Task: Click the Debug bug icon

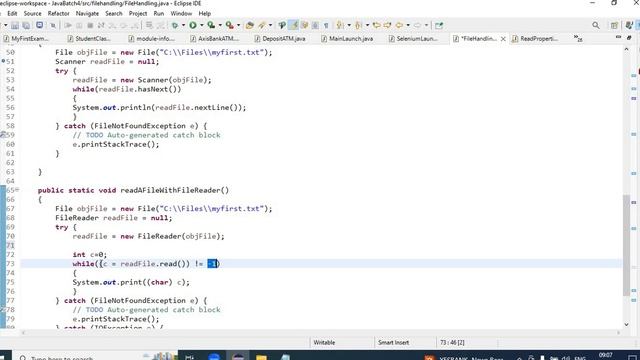Action: point(175,25)
